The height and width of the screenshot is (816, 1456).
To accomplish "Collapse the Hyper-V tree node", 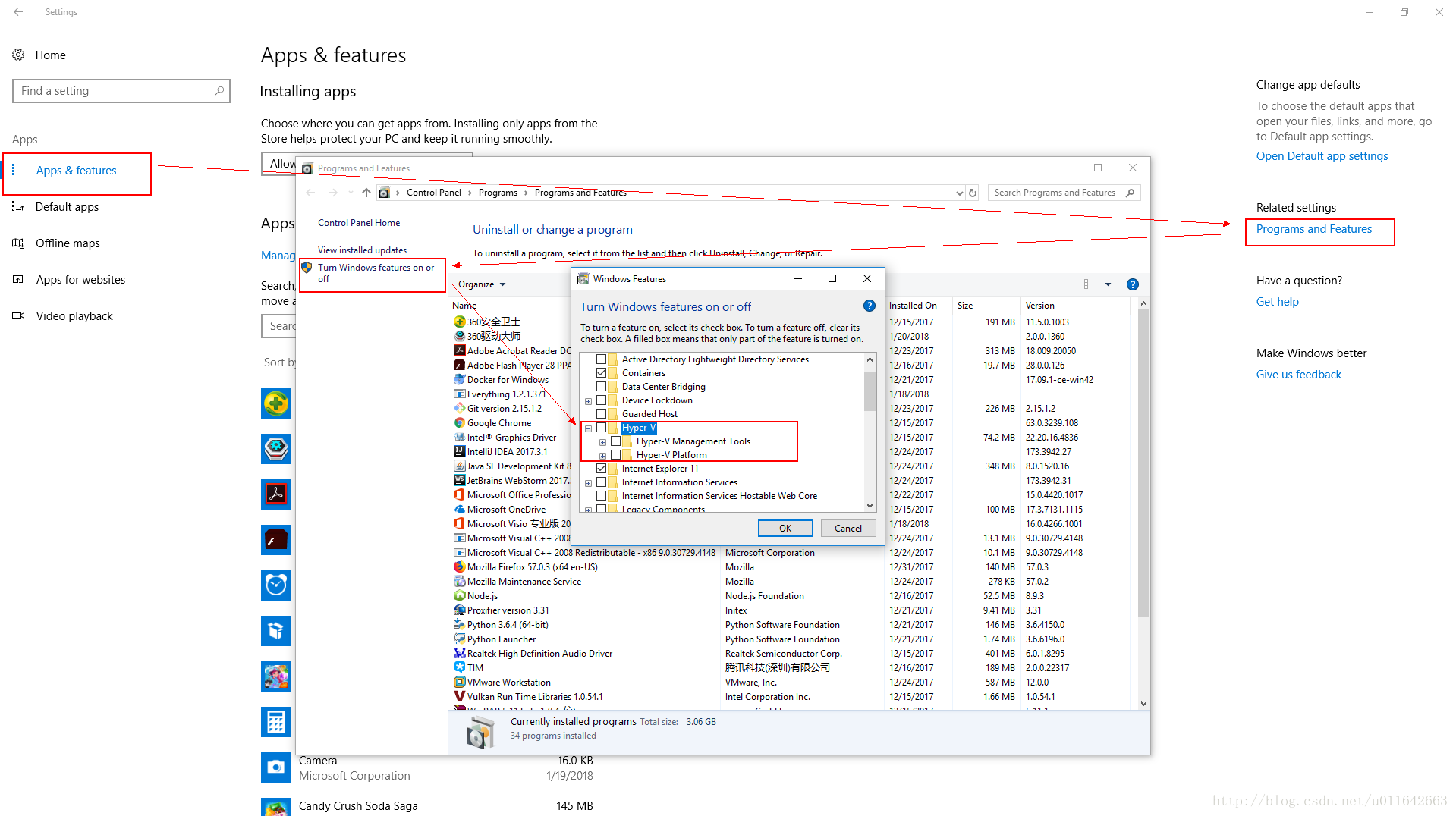I will [x=588, y=428].
